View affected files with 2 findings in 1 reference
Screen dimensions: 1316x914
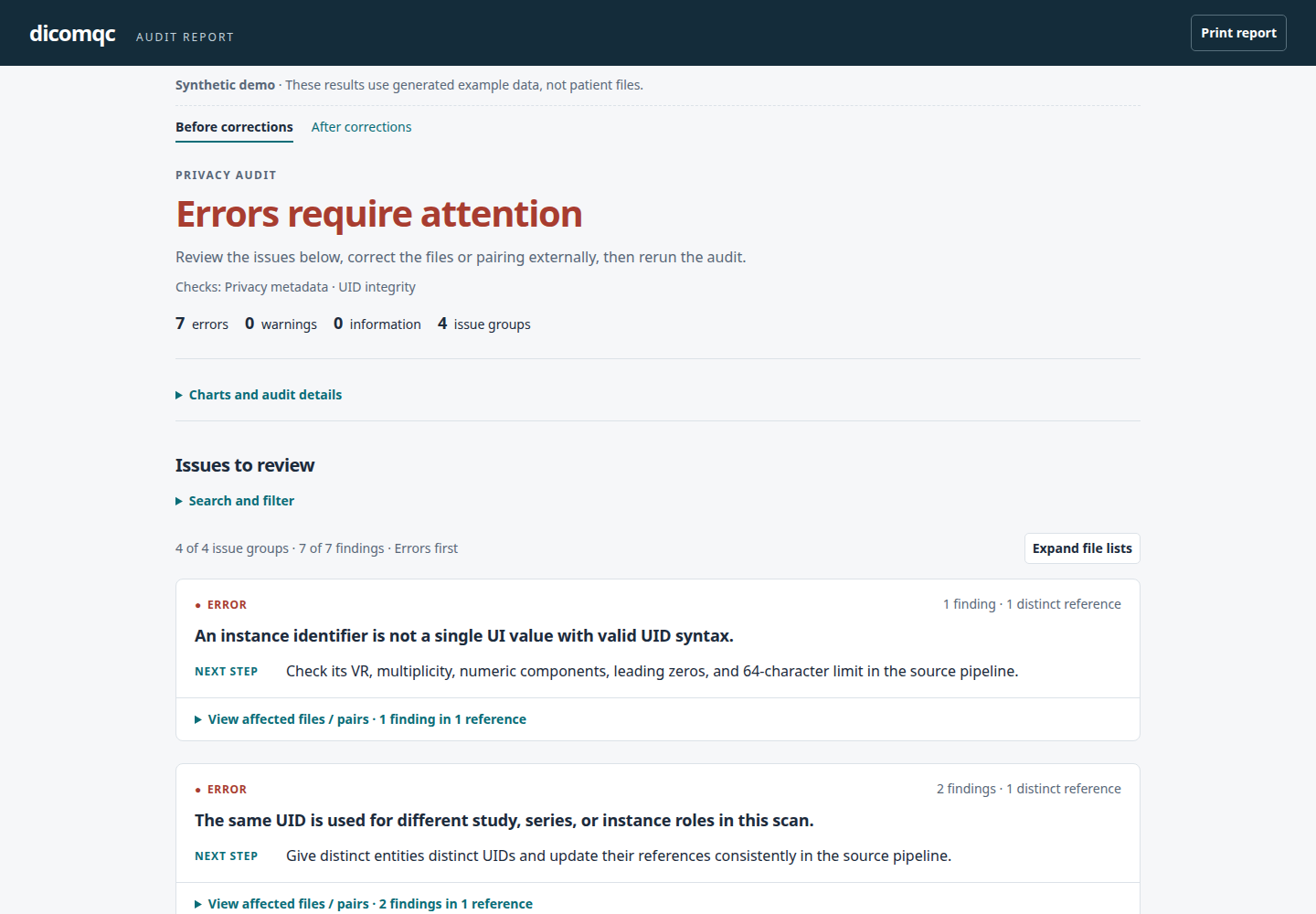click(x=364, y=904)
